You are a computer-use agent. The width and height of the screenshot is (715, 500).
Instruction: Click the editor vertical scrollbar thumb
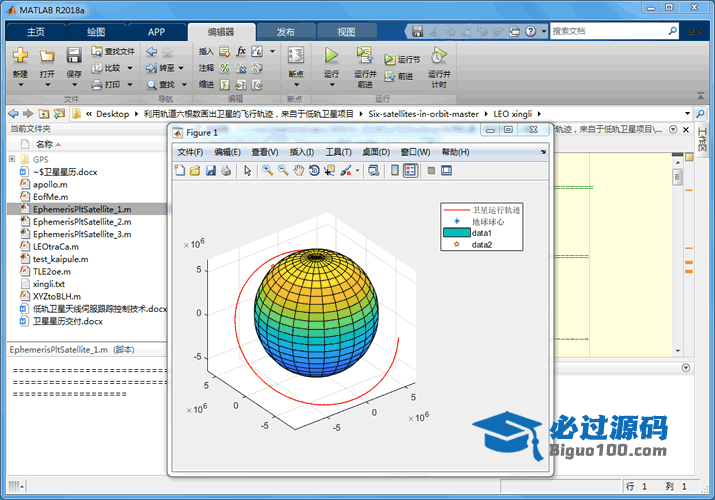click(x=678, y=176)
